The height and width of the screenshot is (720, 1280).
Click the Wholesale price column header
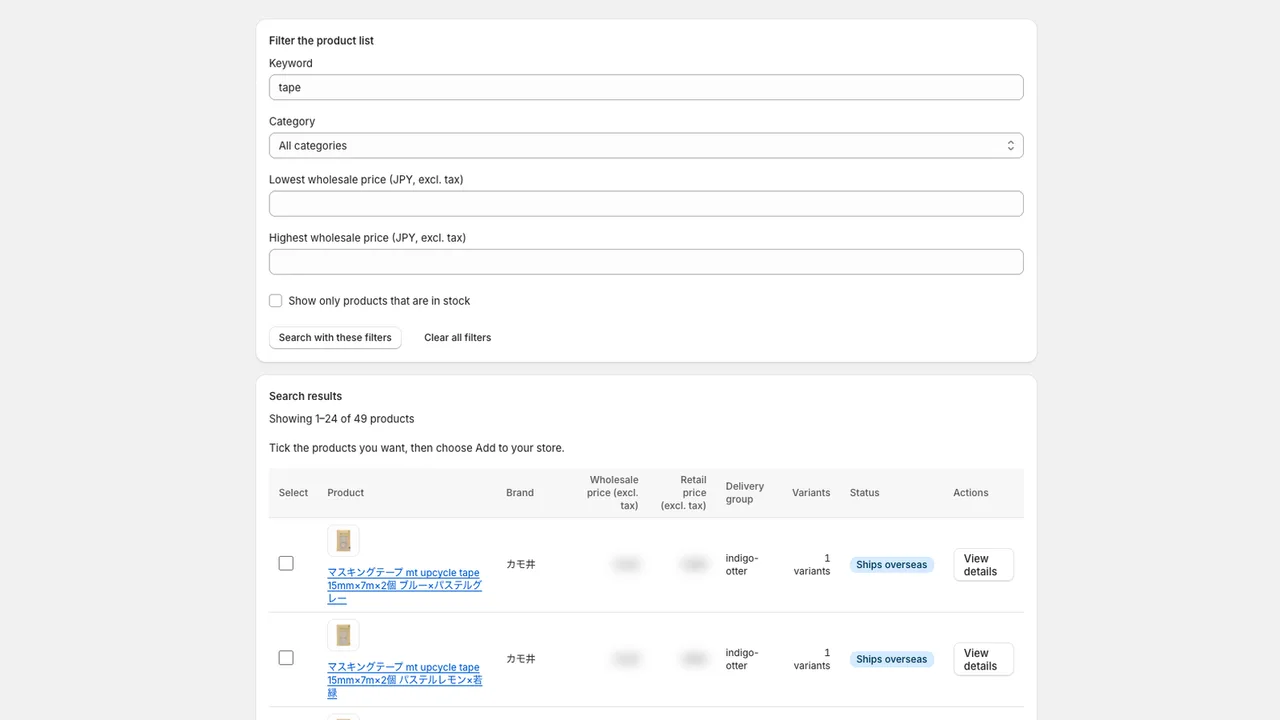(x=612, y=492)
